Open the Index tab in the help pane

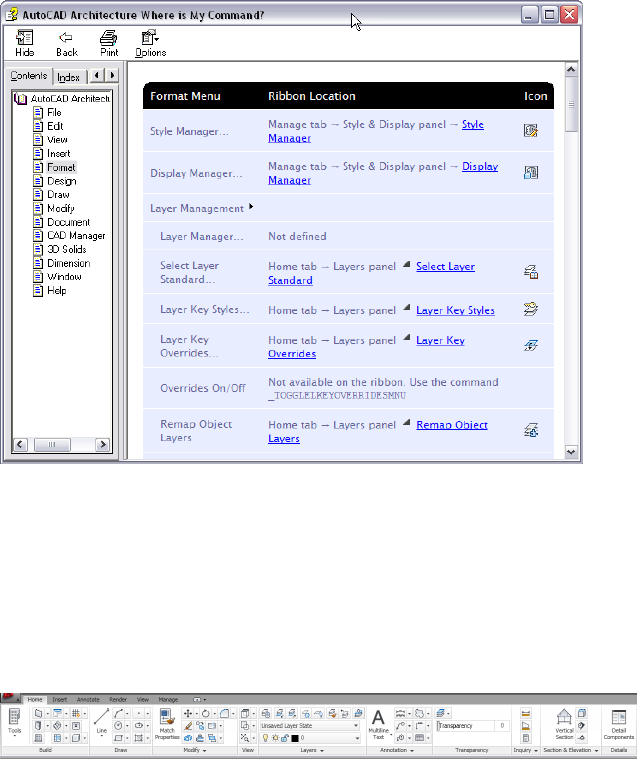coord(68,77)
